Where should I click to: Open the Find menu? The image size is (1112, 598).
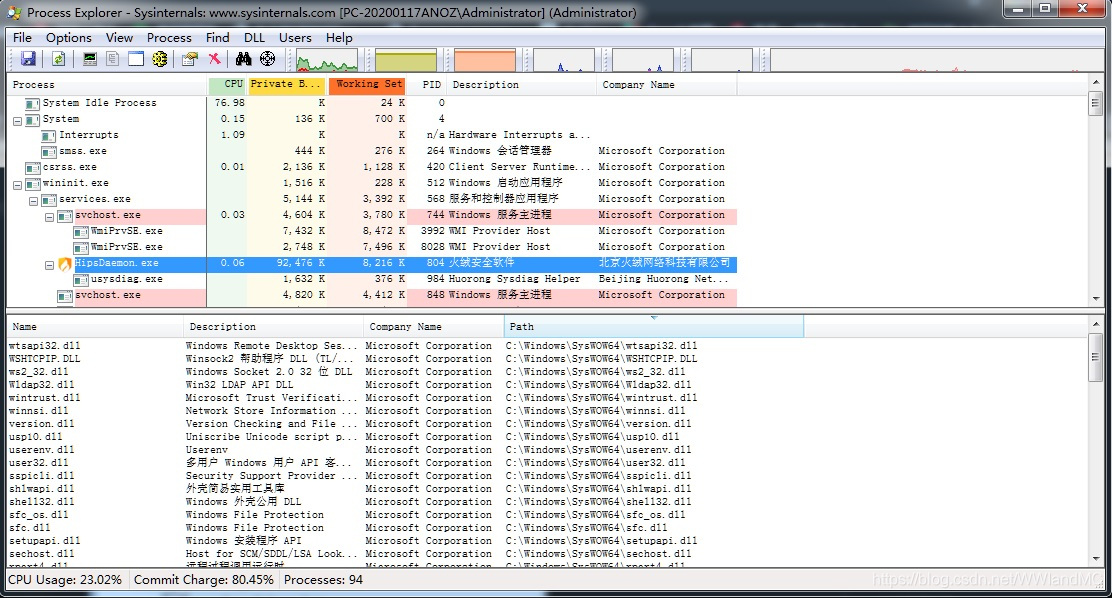[x=217, y=38]
